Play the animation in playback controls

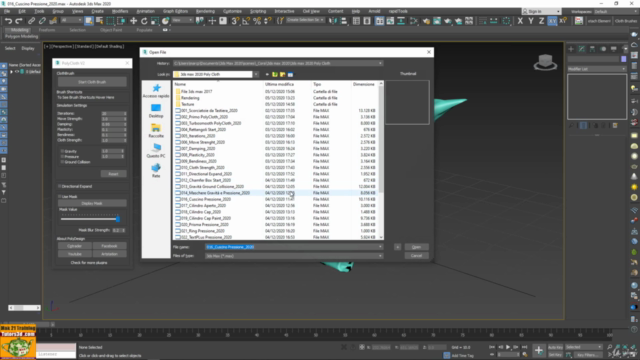click(x=508, y=347)
